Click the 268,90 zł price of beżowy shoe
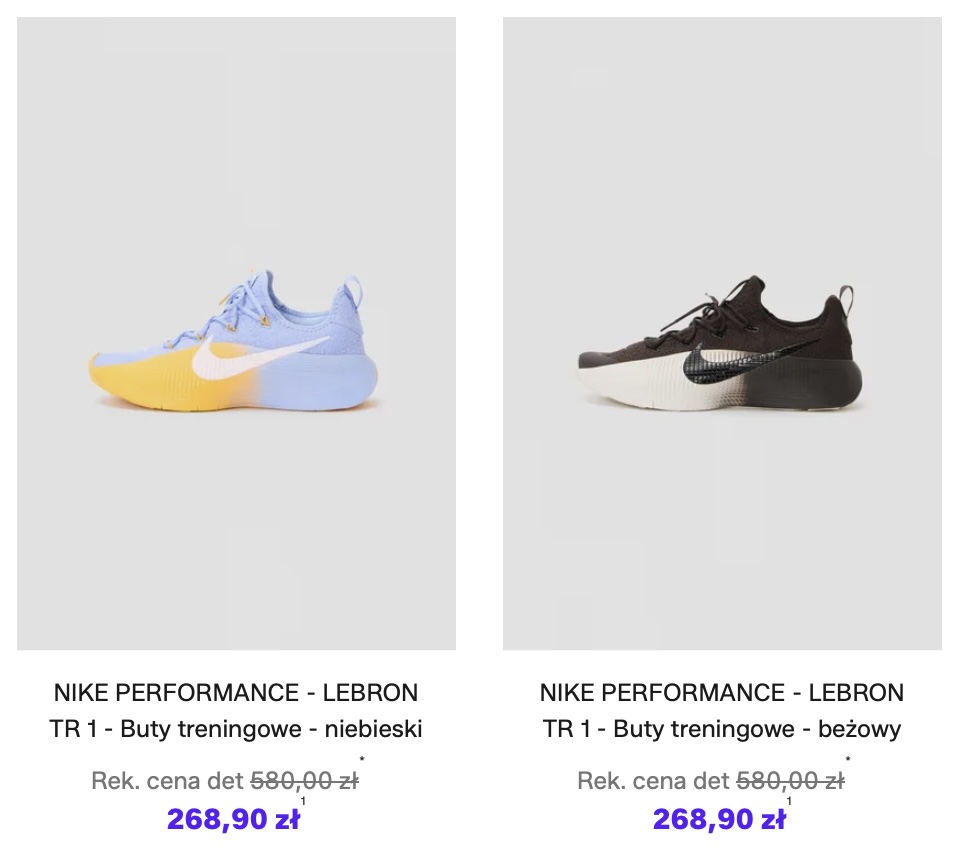The width and height of the screenshot is (962, 854). 718,819
